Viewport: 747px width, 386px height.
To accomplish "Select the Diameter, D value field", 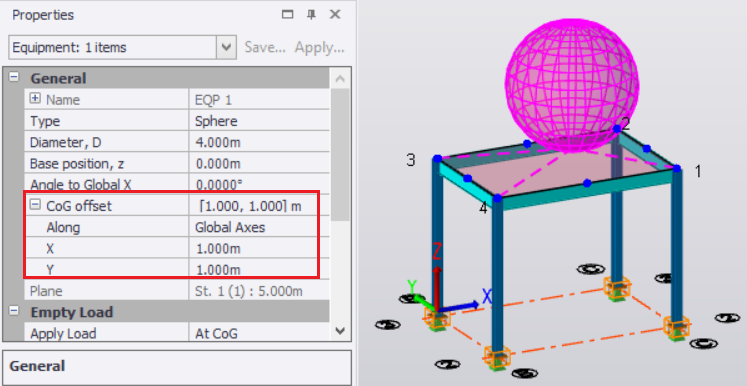I will [x=259, y=142].
